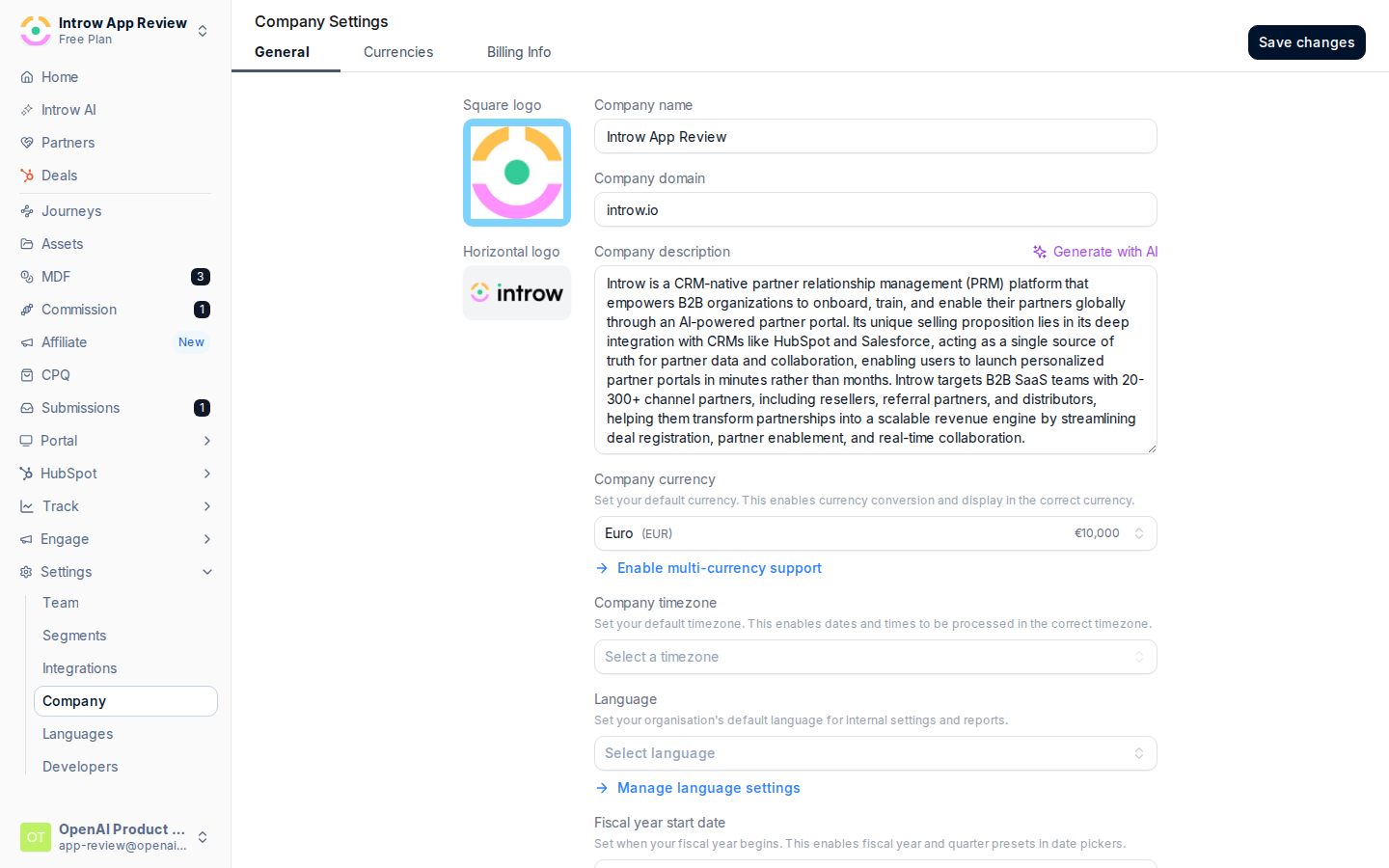Click the Introw logo in sidebar header
The height and width of the screenshot is (868, 1389).
coord(36,31)
